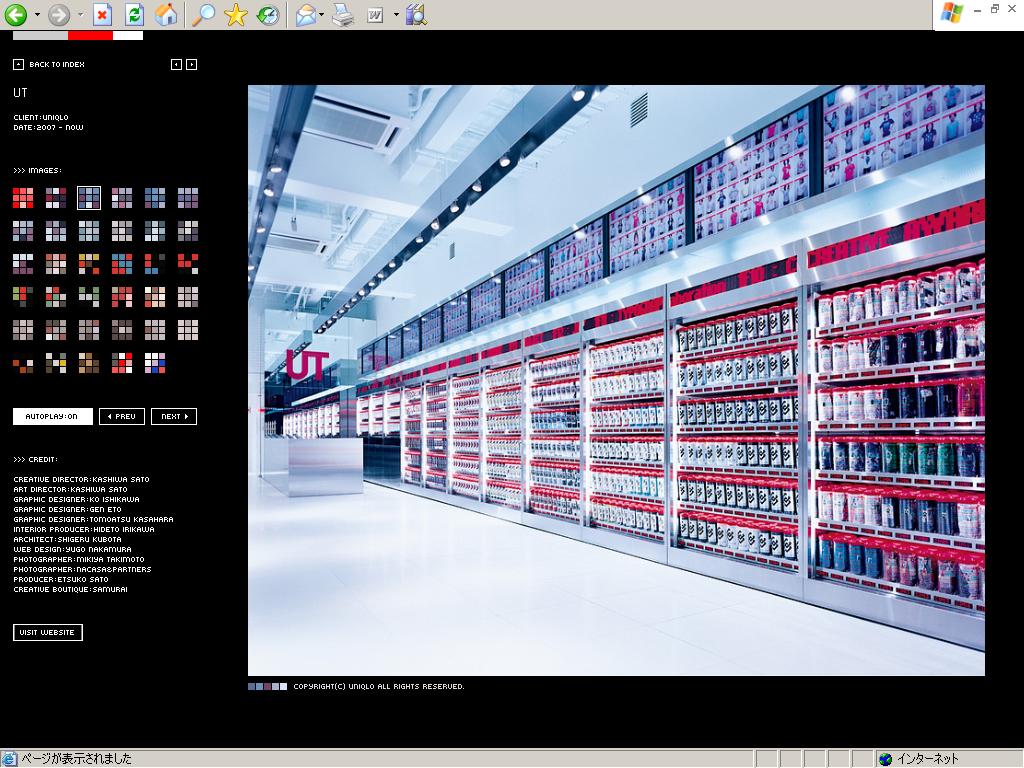Click the 'WEB DESIGN:YUGO NAKAMURA' credit line
1024x768 pixels.
point(72,549)
